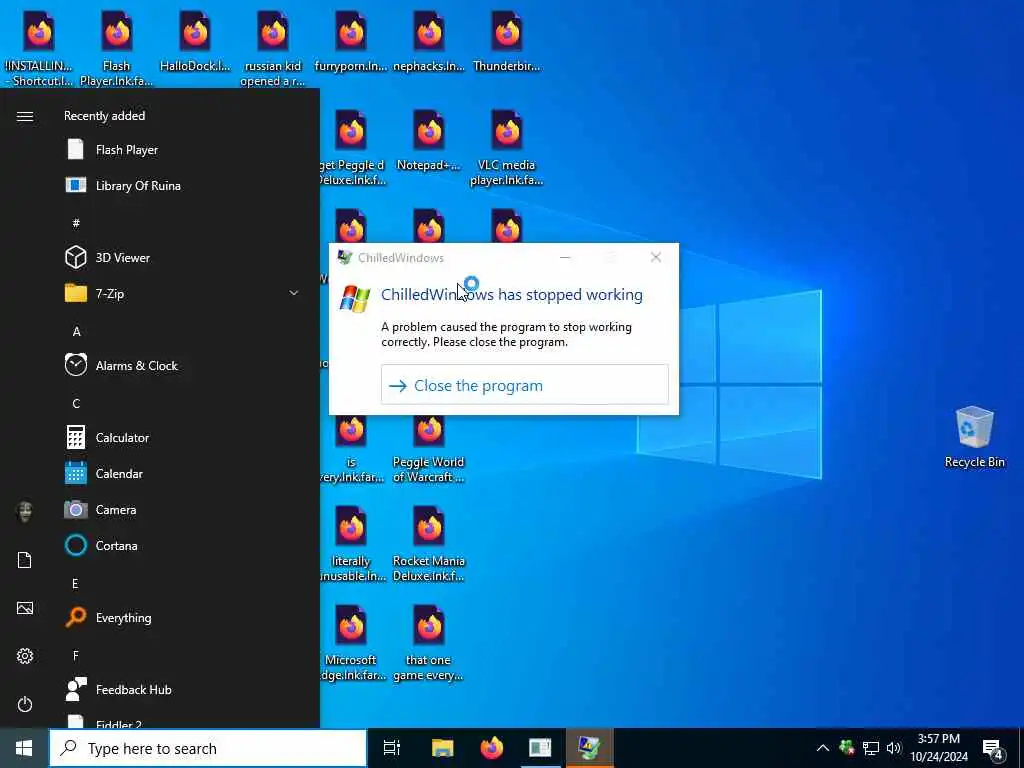Select the Microsoft Edge.lnk desktop shortcut
The width and height of the screenshot is (1024, 768).
[352, 643]
